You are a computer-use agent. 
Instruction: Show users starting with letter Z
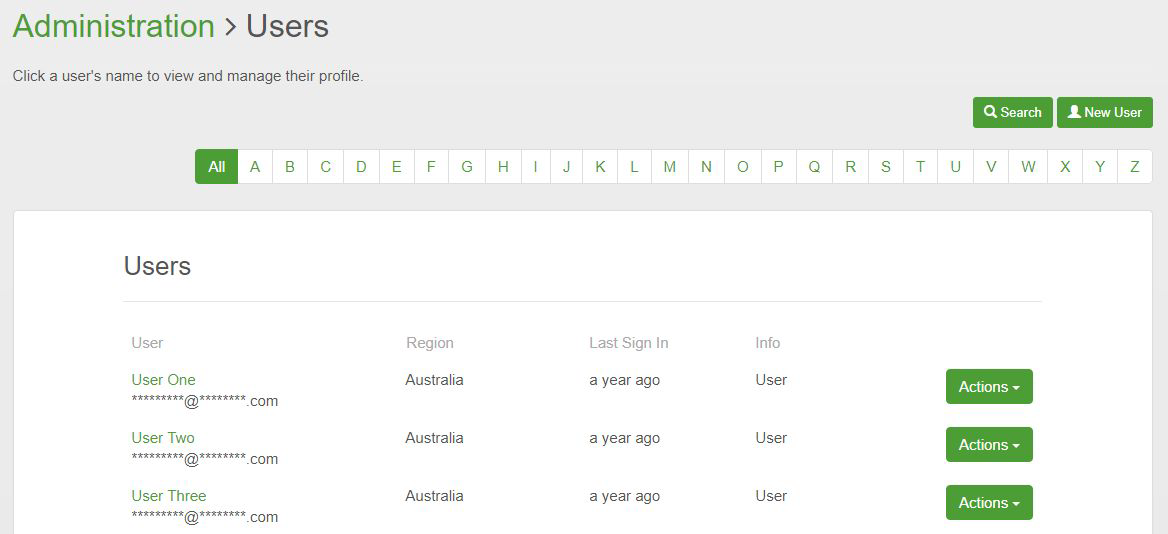tap(1134, 167)
